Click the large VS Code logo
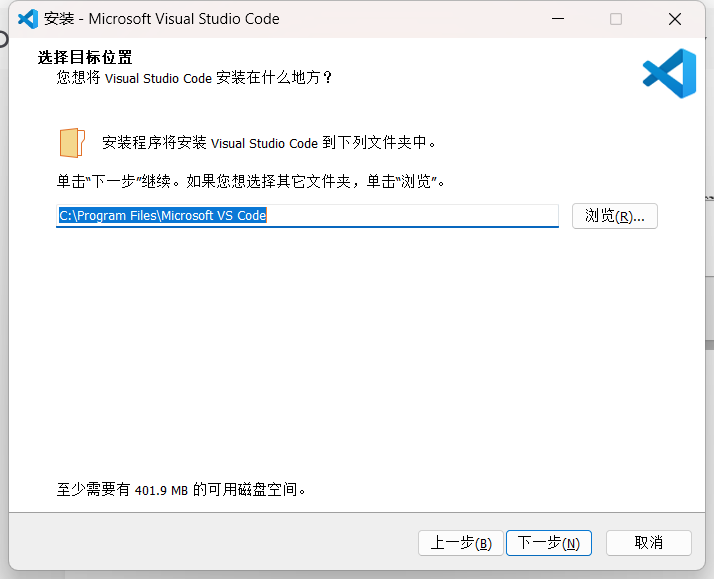 tap(669, 73)
